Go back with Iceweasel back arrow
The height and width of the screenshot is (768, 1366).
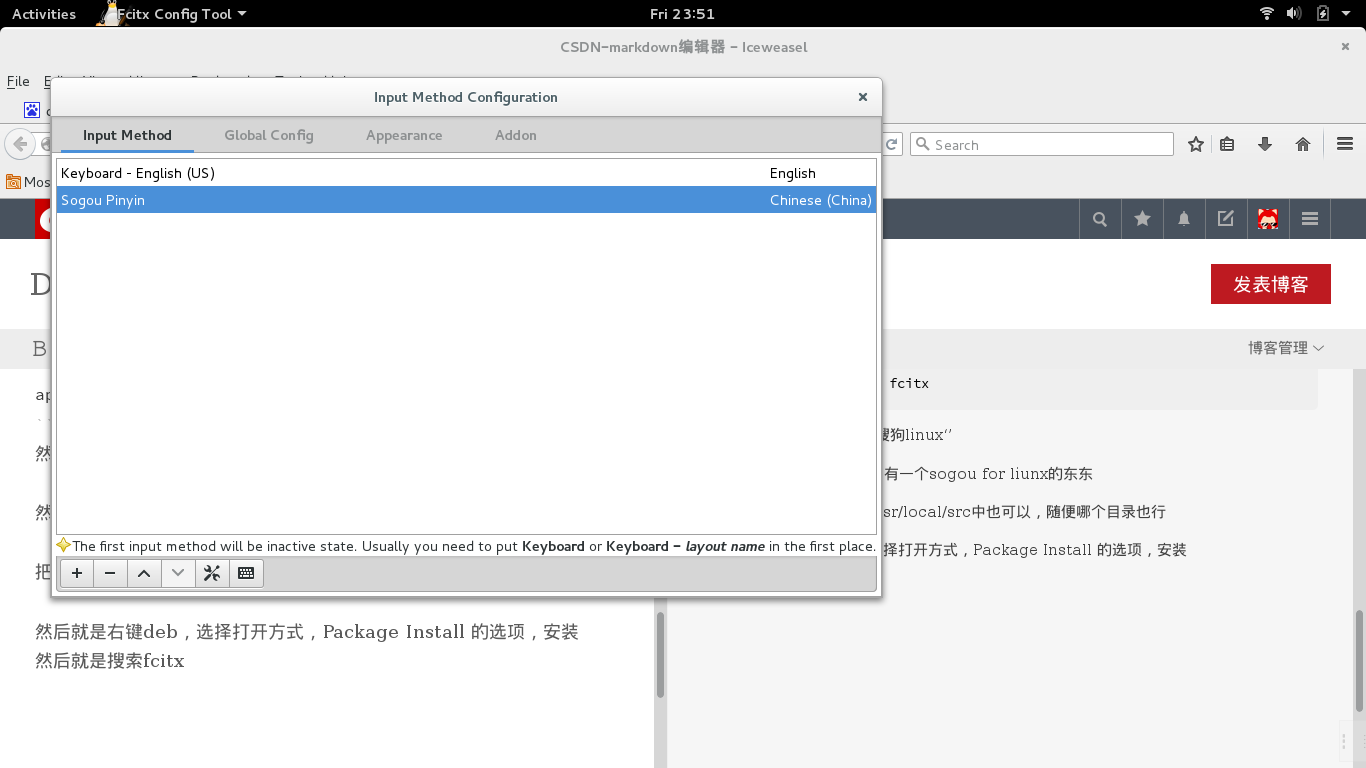point(18,144)
